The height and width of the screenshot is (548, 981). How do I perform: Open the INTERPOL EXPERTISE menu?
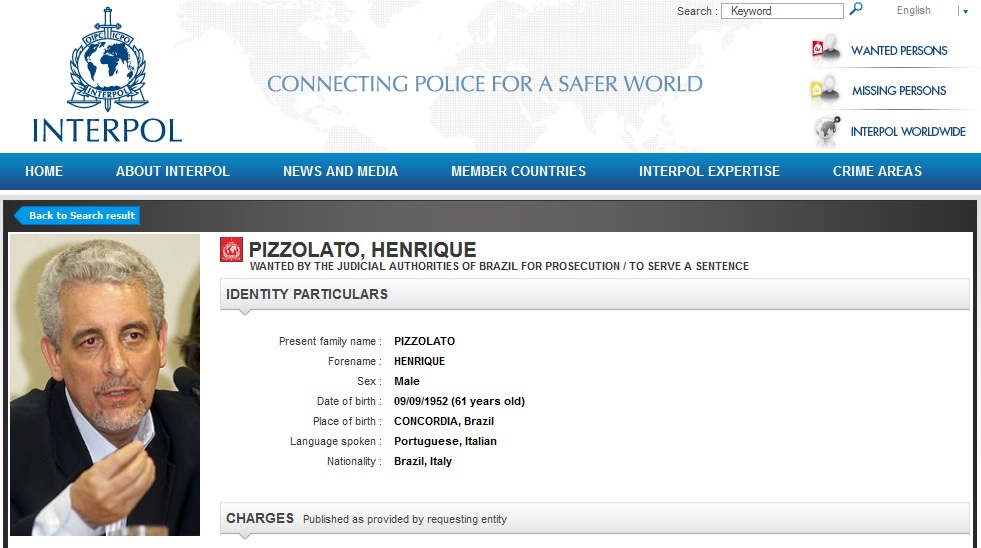coord(709,171)
